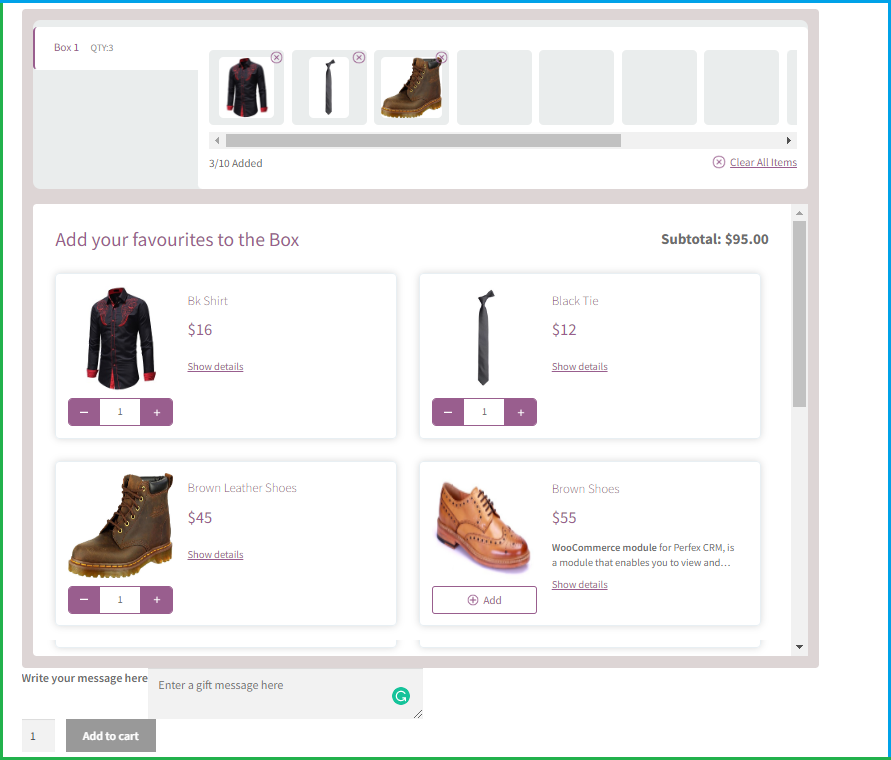
Task: Click the minus icon on the Black Tie quantity
Action: (448, 411)
